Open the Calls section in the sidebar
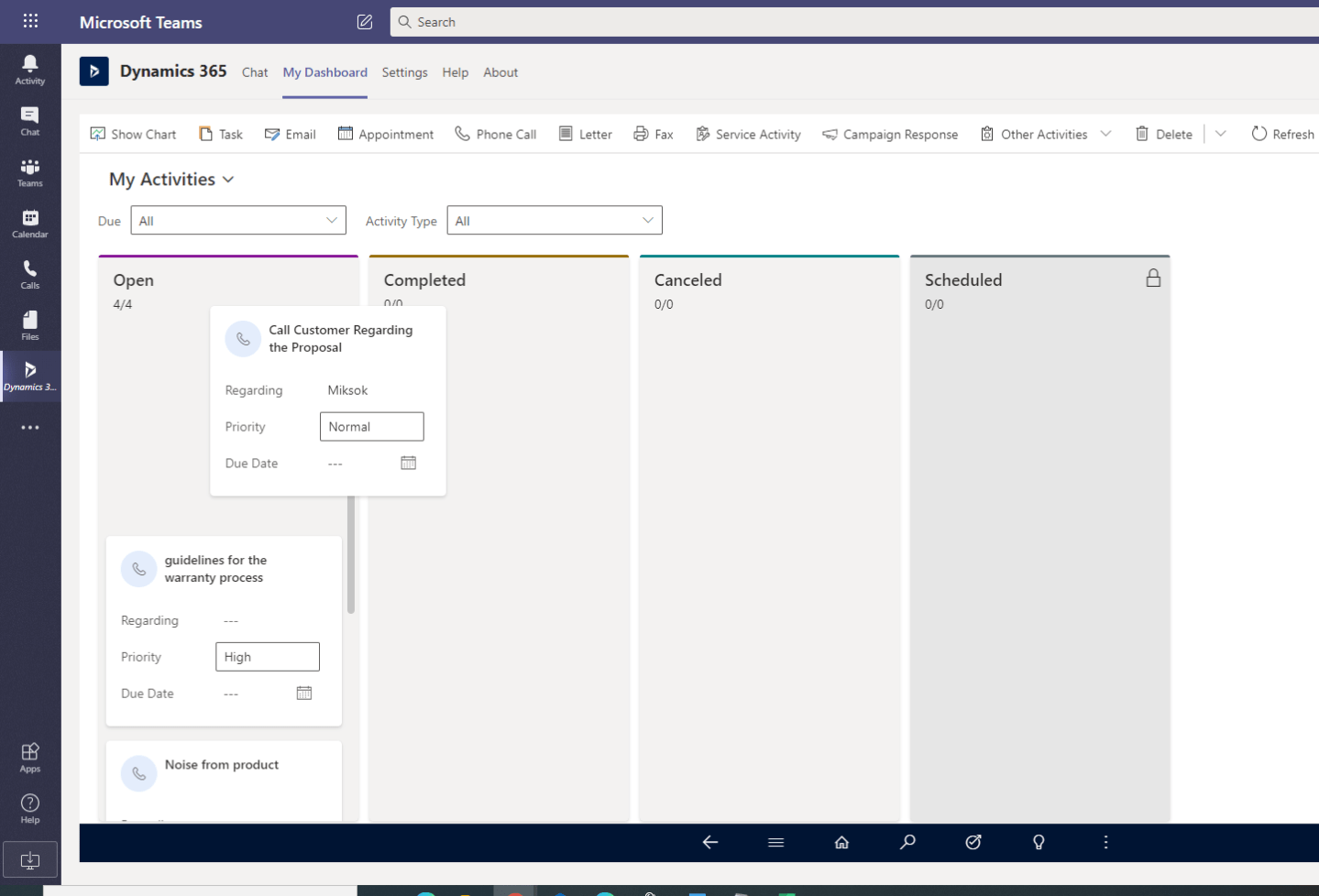The image size is (1319, 896). (x=30, y=273)
